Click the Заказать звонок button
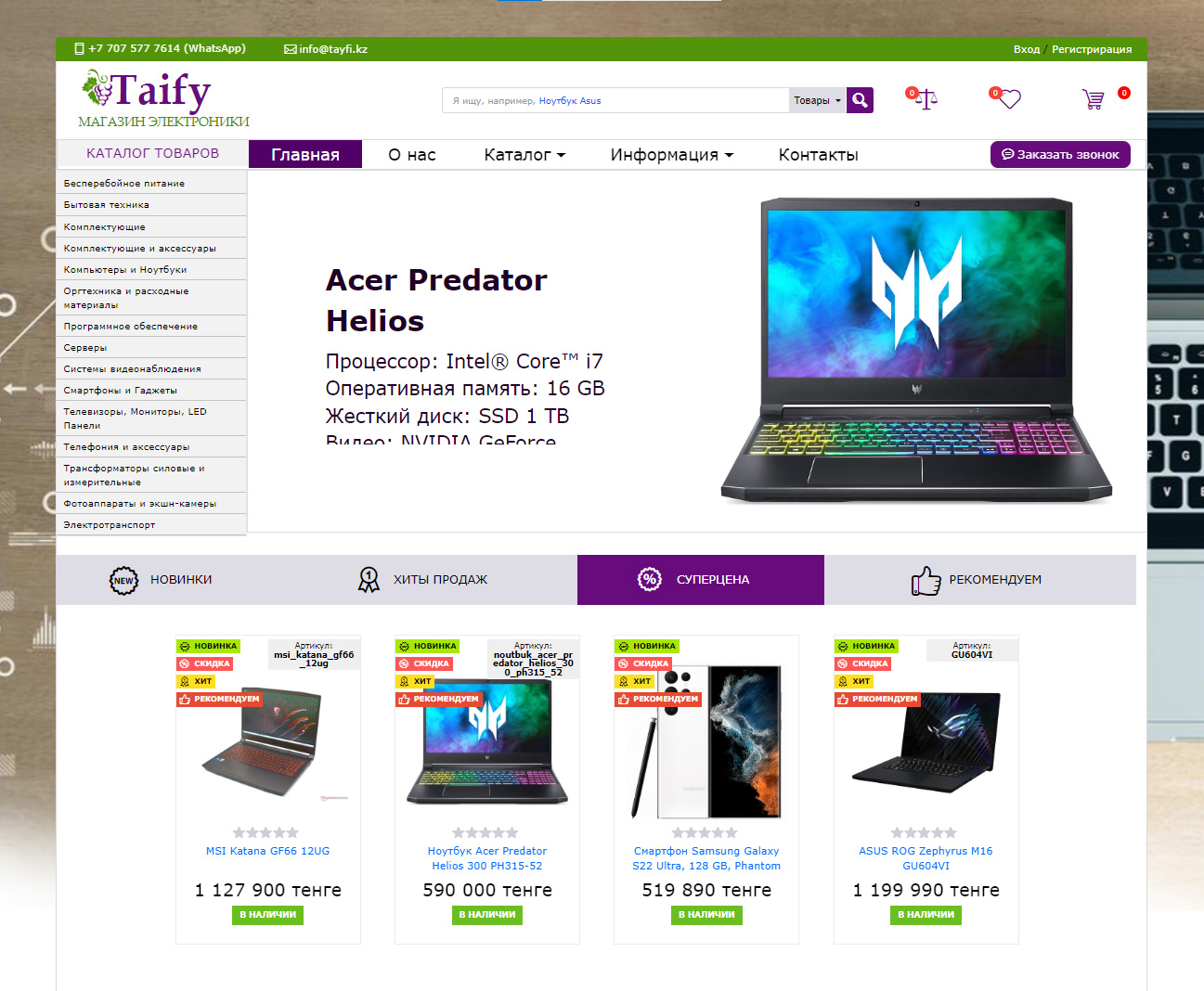Image resolution: width=1204 pixels, height=991 pixels. coord(1060,155)
